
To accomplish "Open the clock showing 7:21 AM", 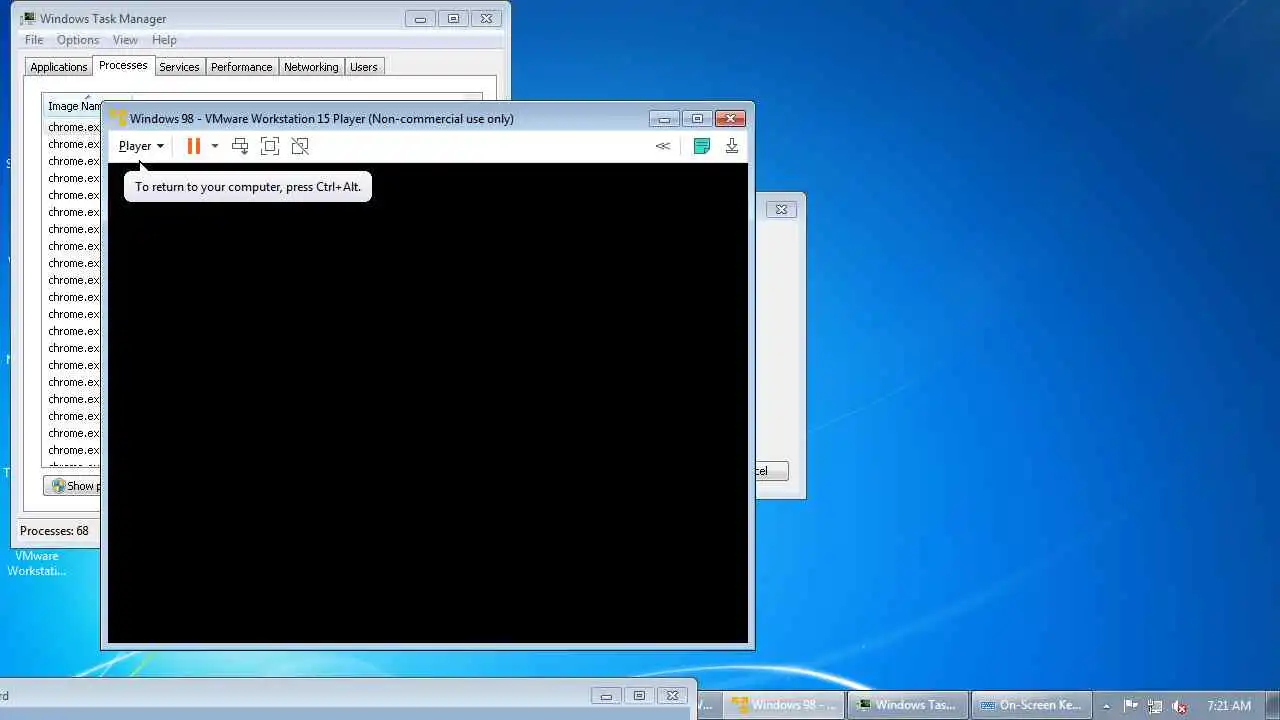I will (1229, 706).
